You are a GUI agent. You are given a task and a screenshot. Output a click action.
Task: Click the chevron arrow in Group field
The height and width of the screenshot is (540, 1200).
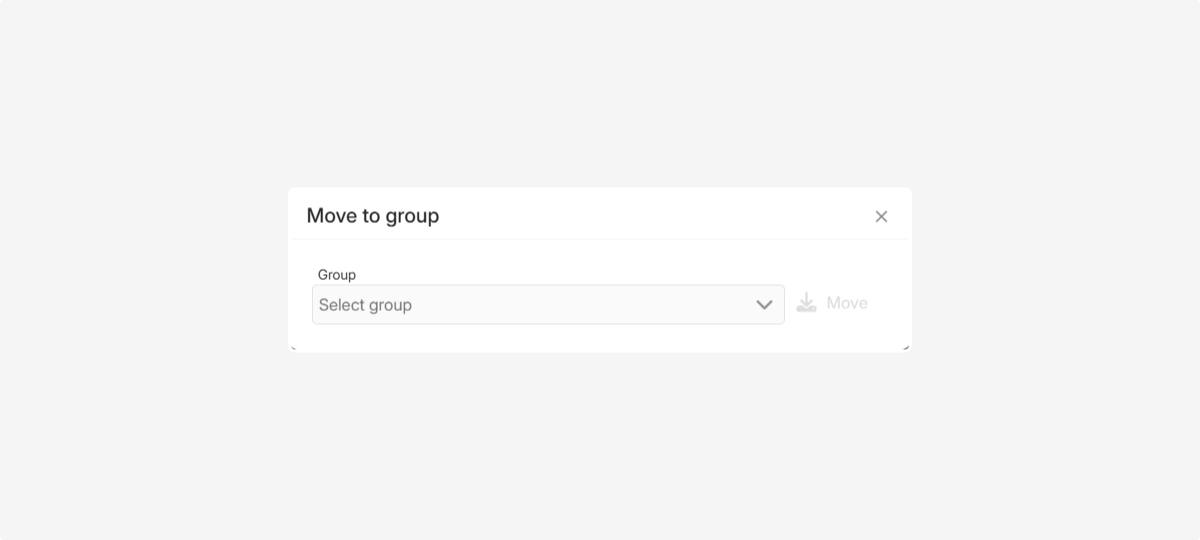[764, 305]
